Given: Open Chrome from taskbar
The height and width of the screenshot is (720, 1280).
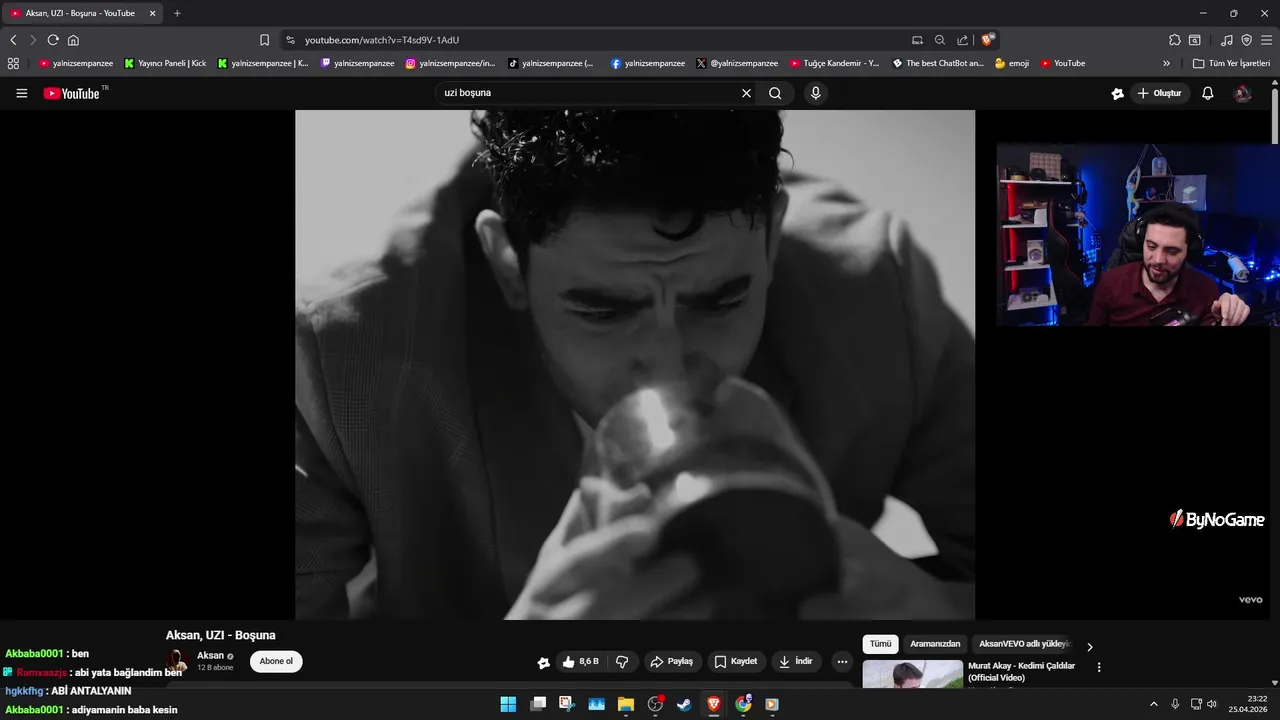Looking at the screenshot, I should (x=743, y=704).
